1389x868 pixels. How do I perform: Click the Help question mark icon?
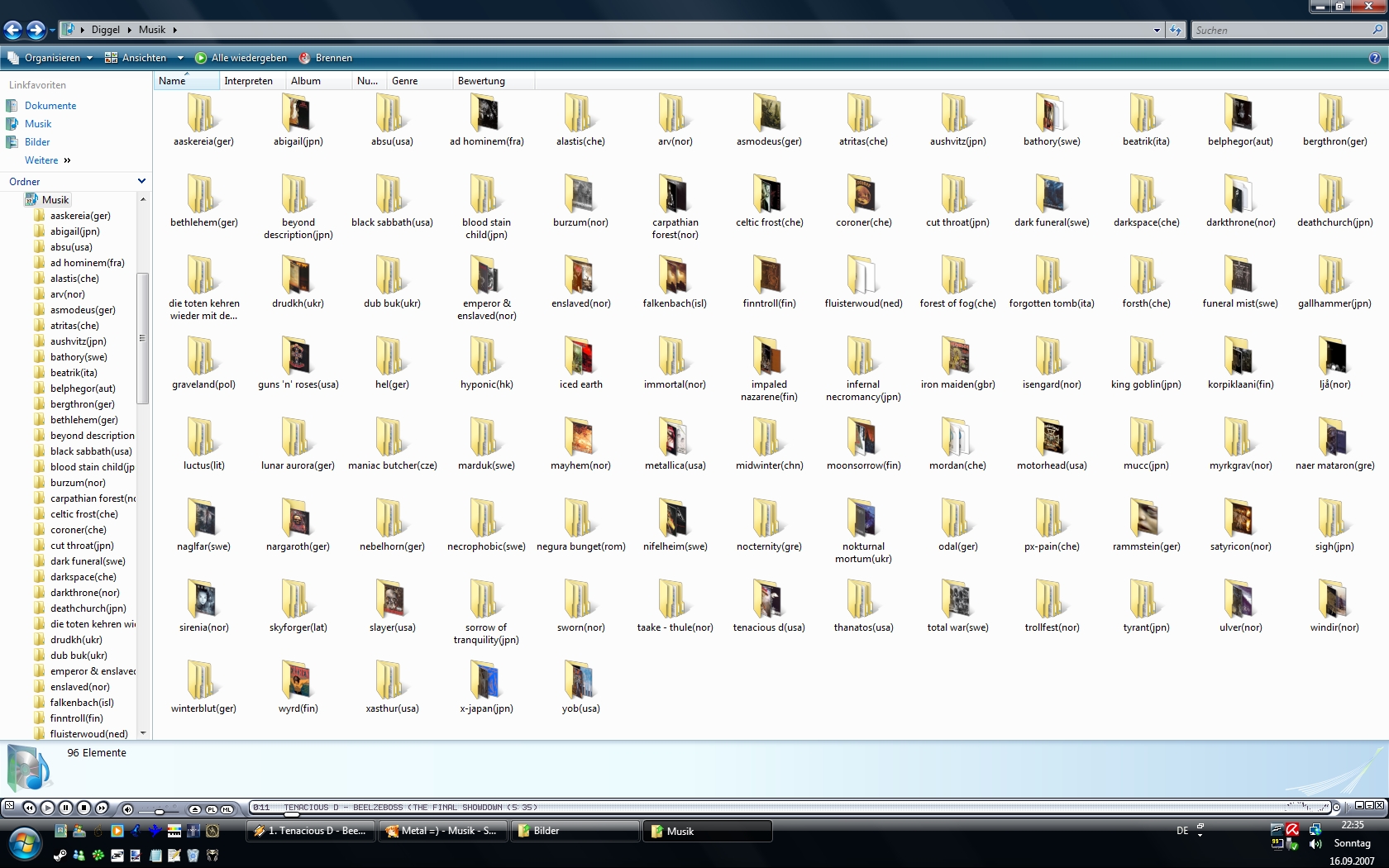(x=1374, y=58)
